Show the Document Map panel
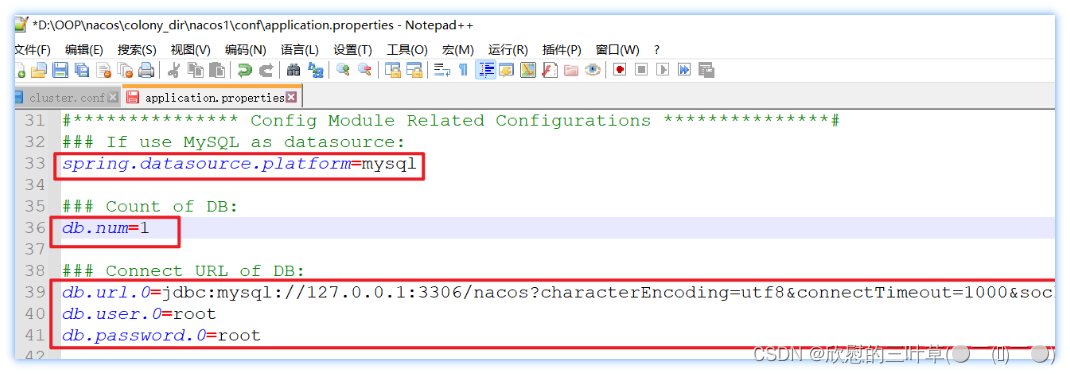This screenshot has width=1070, height=374. point(527,70)
